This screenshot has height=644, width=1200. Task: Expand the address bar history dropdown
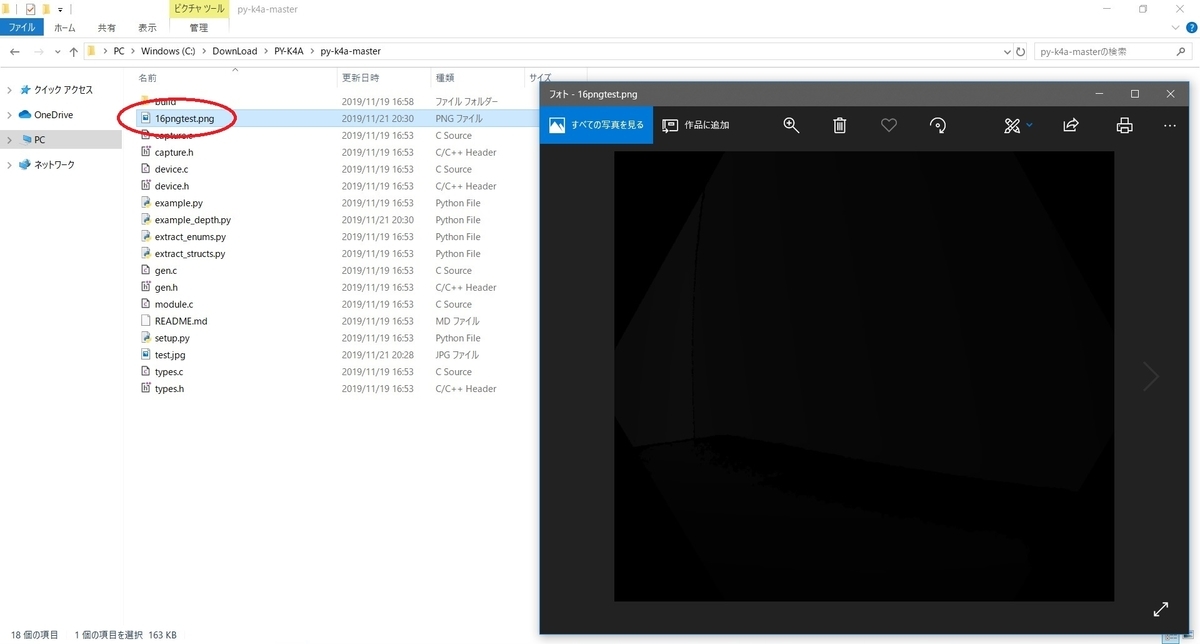pos(1006,51)
